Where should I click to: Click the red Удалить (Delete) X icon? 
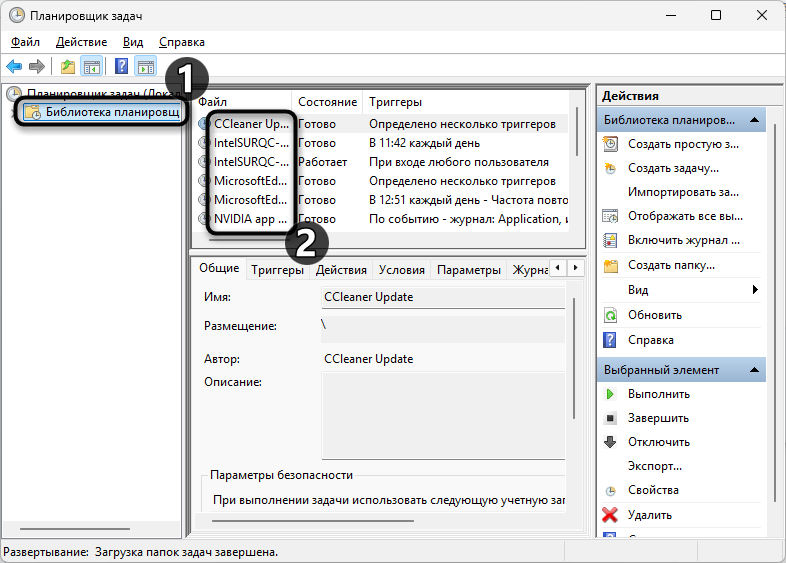click(610, 515)
